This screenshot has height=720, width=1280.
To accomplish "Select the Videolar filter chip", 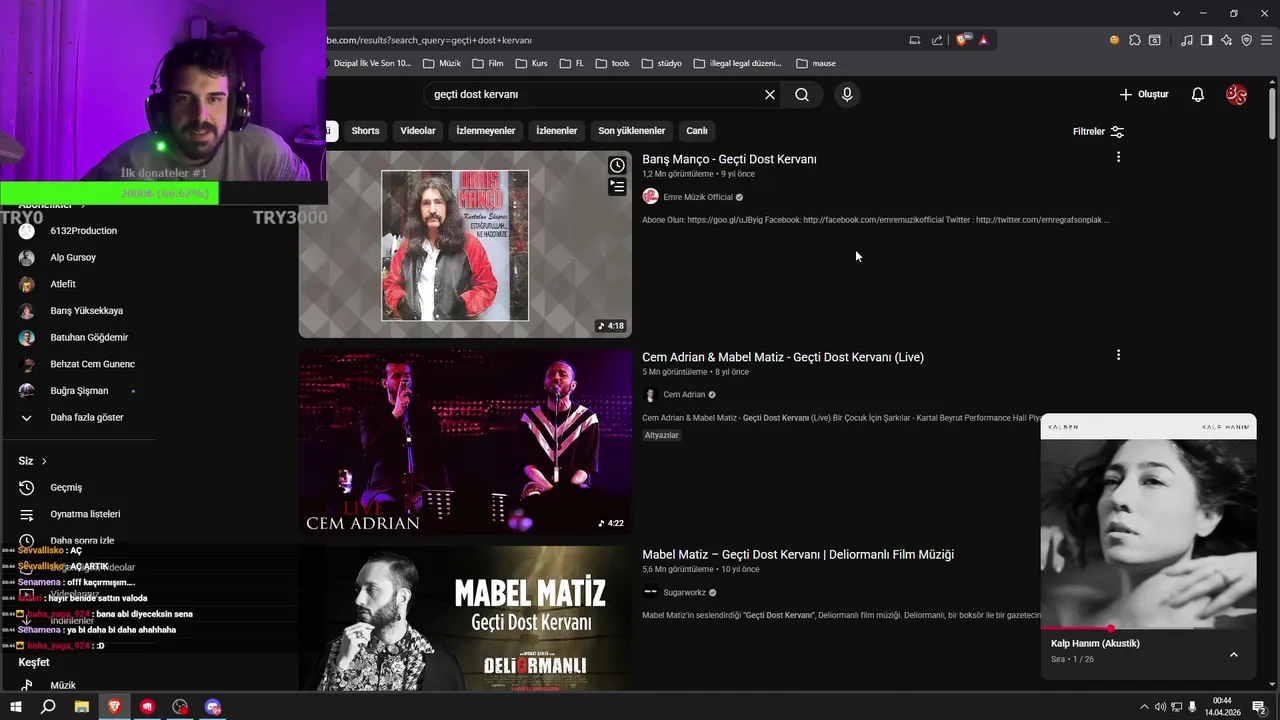I will click(x=418, y=131).
